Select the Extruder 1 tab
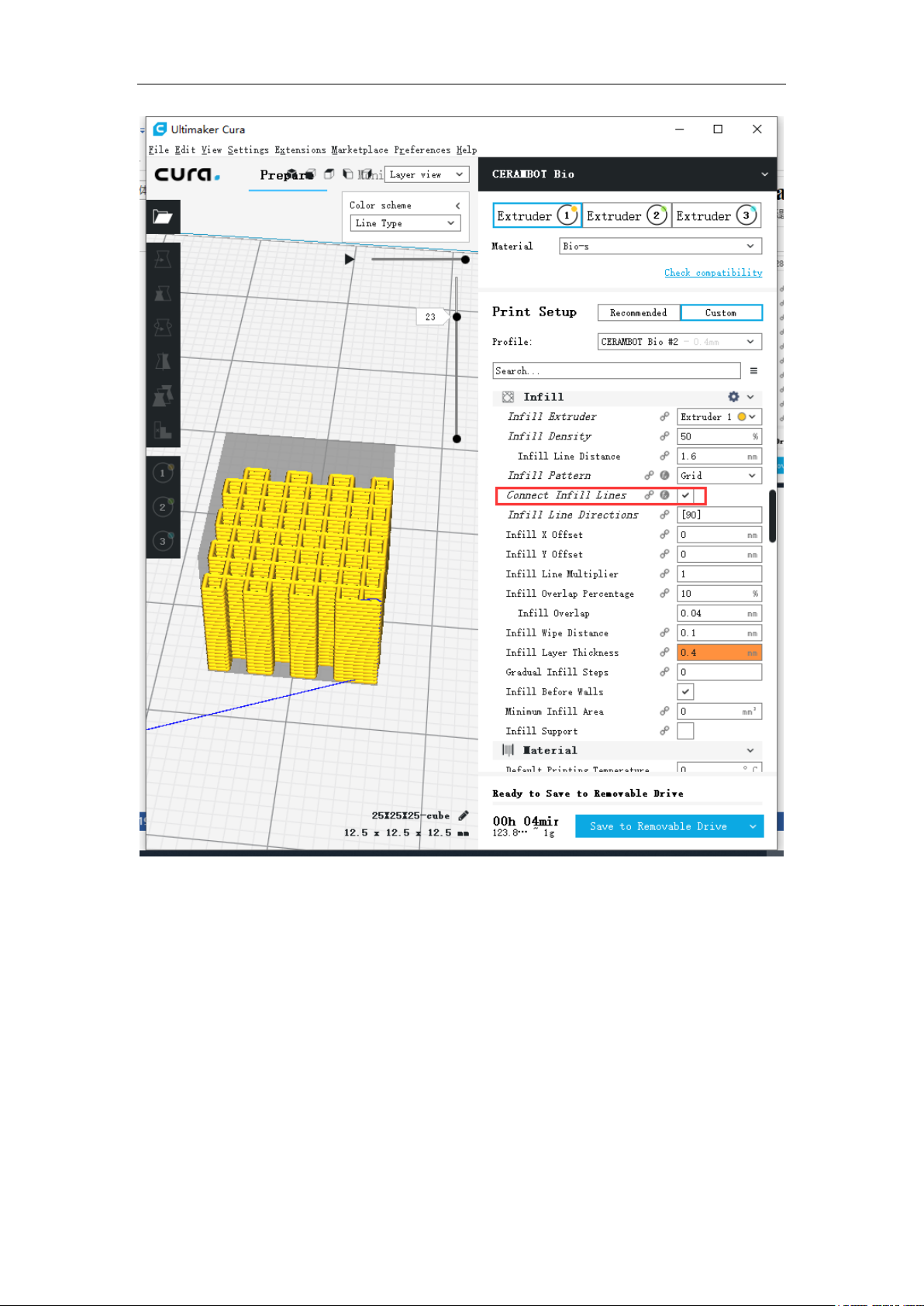Viewport: 924px width, 1306px height. pyautogui.click(x=537, y=215)
